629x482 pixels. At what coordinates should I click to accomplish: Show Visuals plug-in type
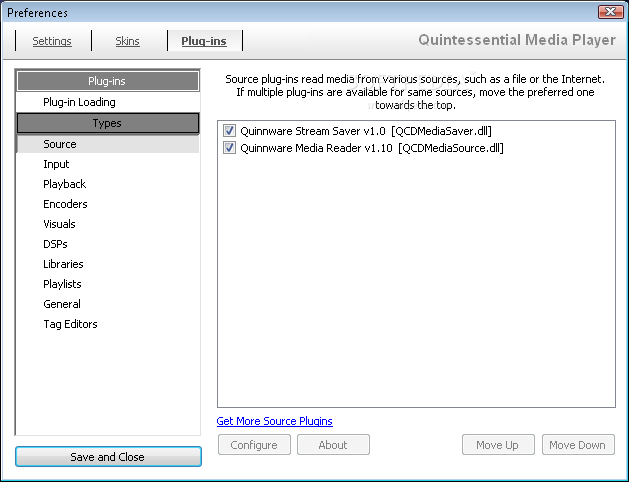(108, 224)
